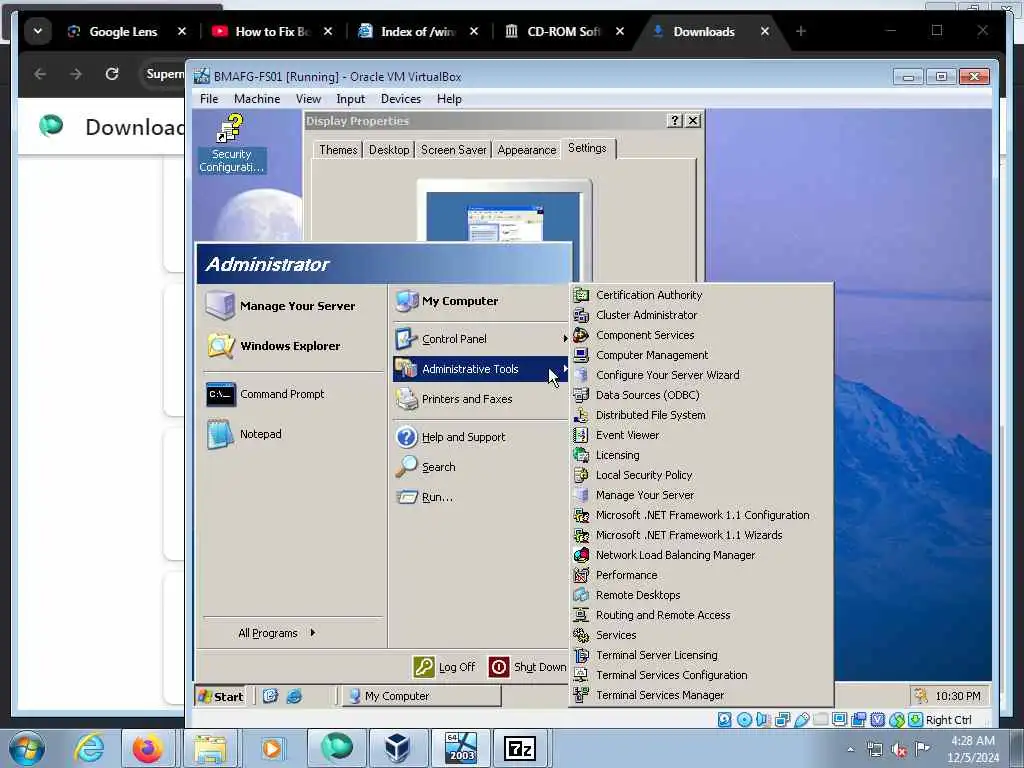Image resolution: width=1024 pixels, height=768 pixels.
Task: Switch to Appearance tab
Action: click(x=527, y=150)
